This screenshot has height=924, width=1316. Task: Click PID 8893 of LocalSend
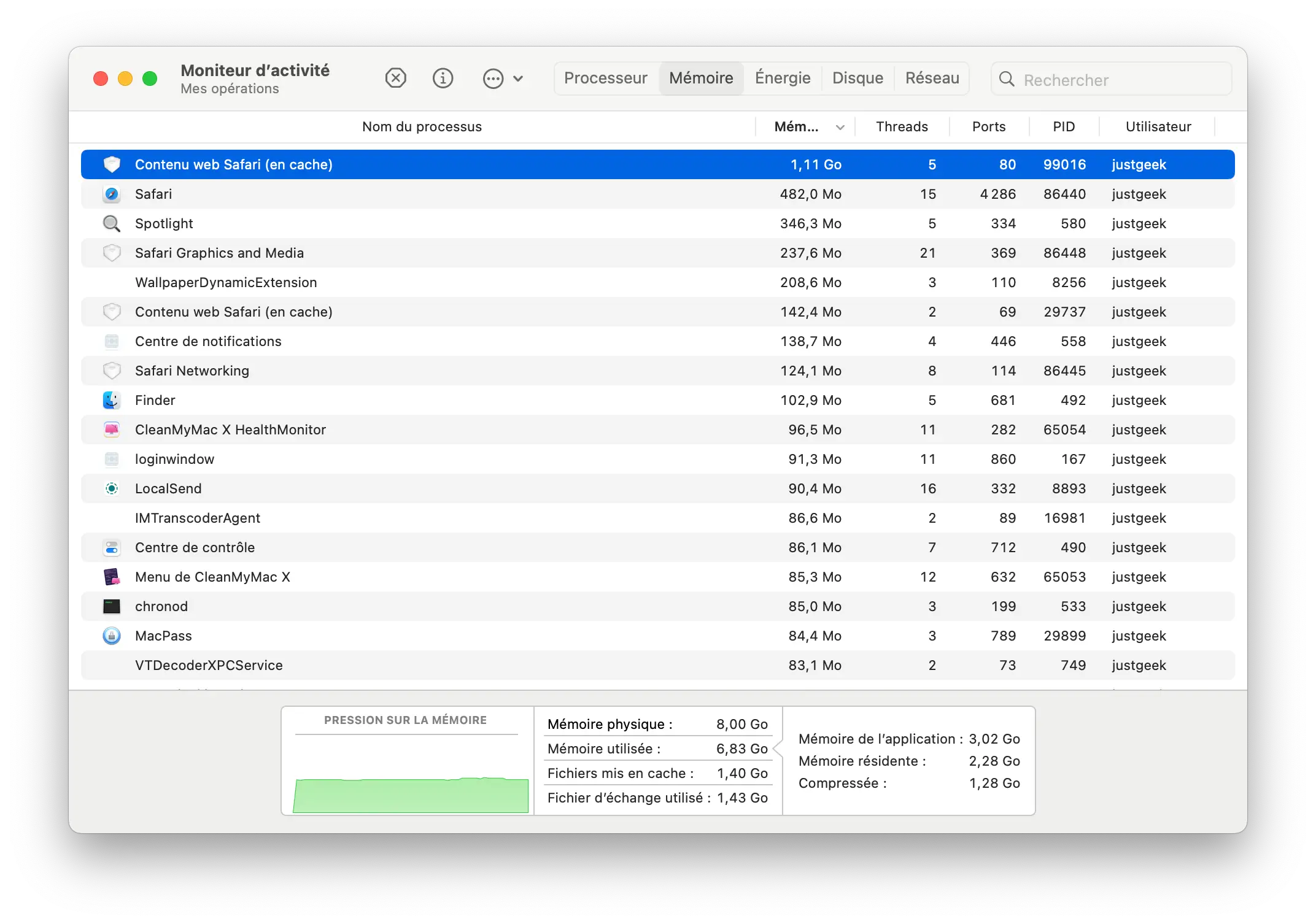click(1069, 488)
